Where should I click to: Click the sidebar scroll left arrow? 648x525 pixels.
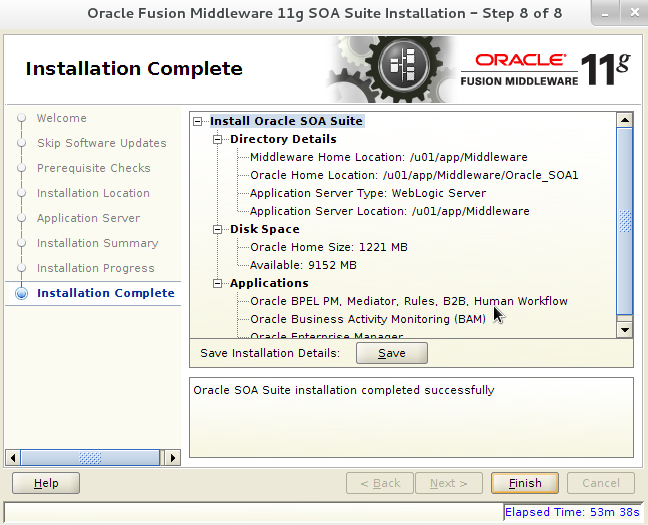[13, 458]
